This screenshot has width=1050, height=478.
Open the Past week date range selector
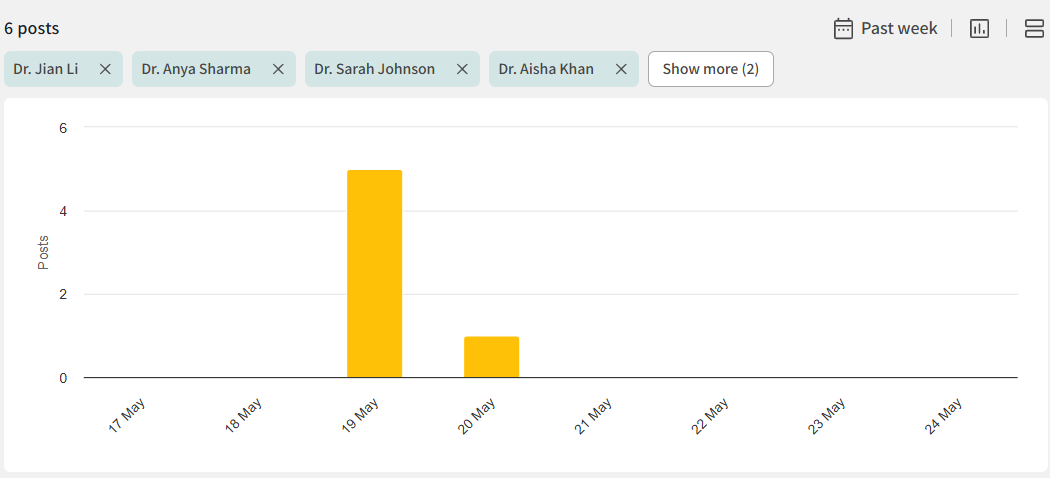tap(899, 28)
